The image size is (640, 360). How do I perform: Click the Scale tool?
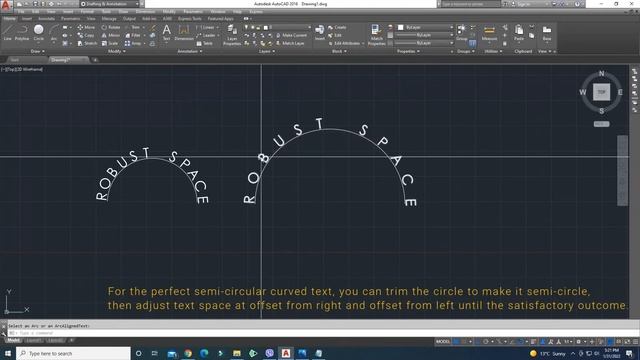coord(110,43)
